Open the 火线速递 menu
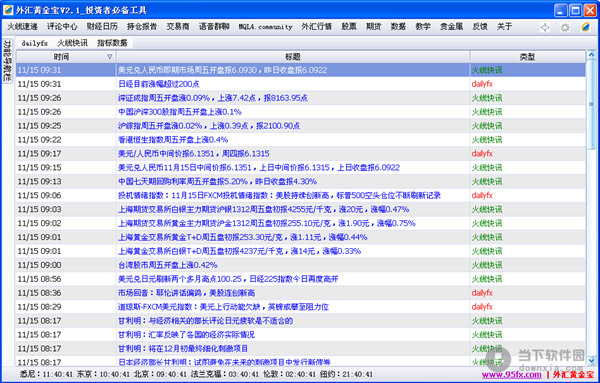 (x=23, y=26)
